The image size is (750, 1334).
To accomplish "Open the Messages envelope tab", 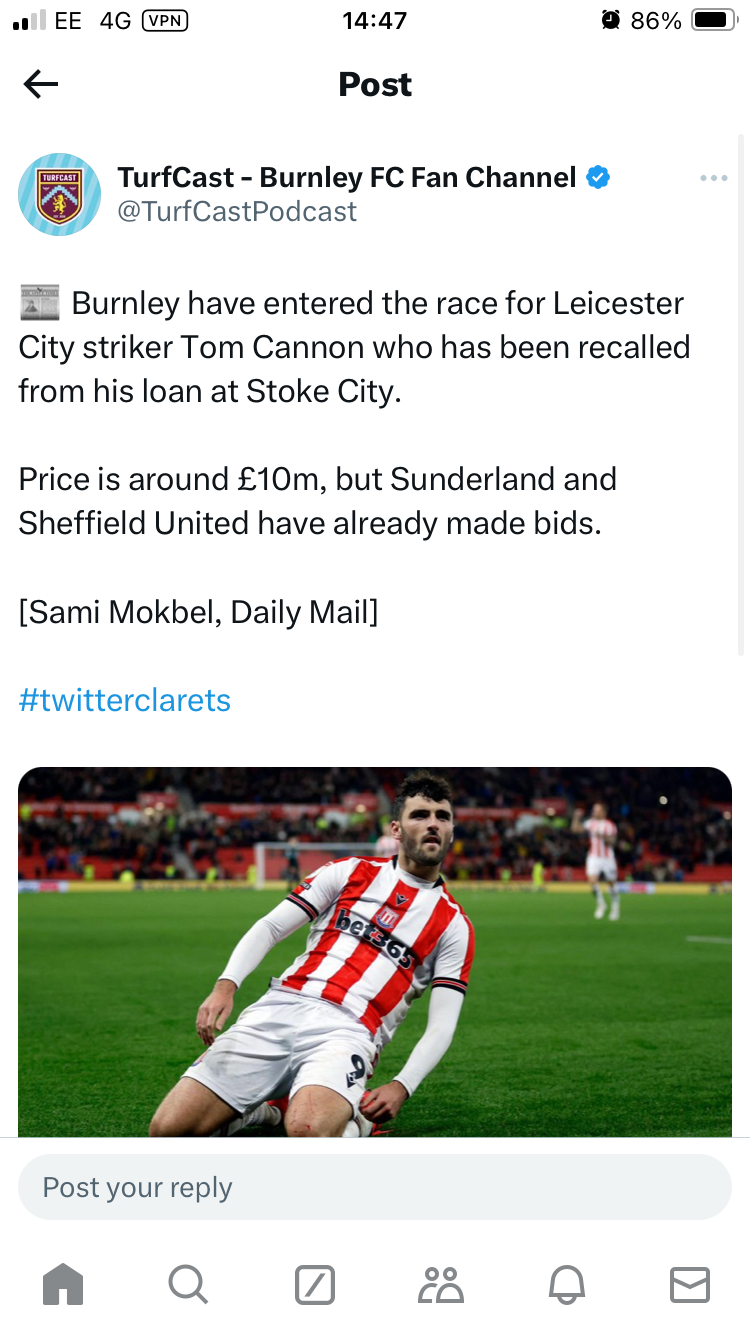I will tap(690, 1284).
